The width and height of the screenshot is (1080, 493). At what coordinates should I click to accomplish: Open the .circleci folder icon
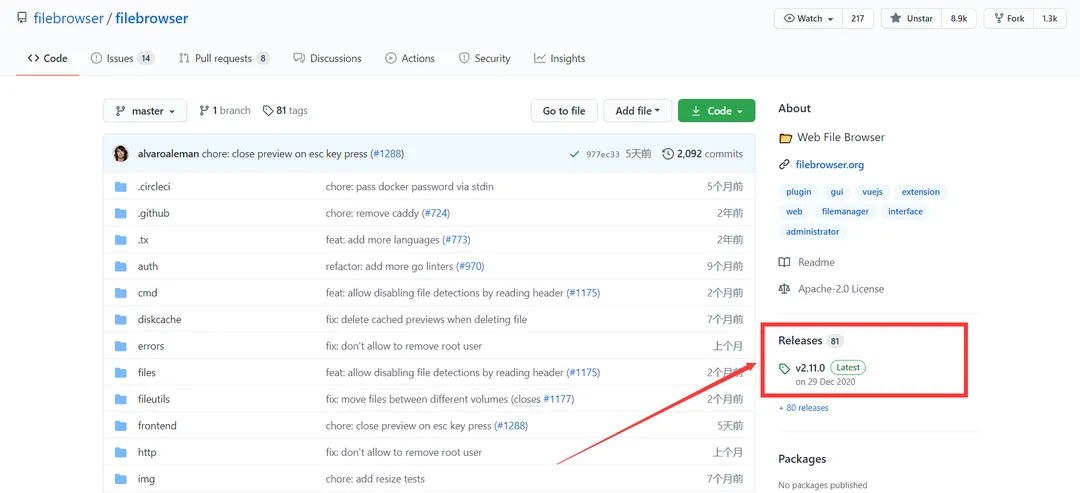coord(121,187)
